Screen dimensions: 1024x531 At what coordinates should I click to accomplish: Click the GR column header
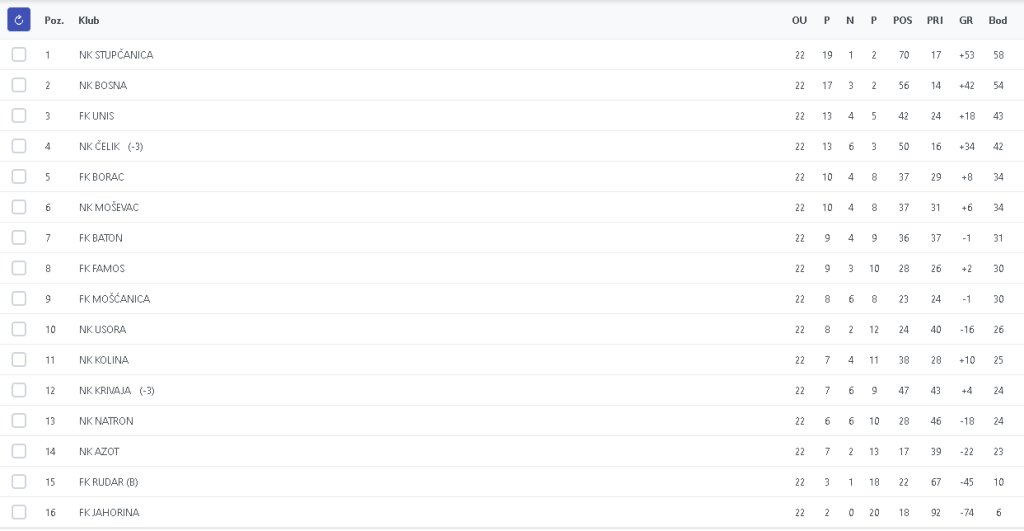(x=965, y=21)
